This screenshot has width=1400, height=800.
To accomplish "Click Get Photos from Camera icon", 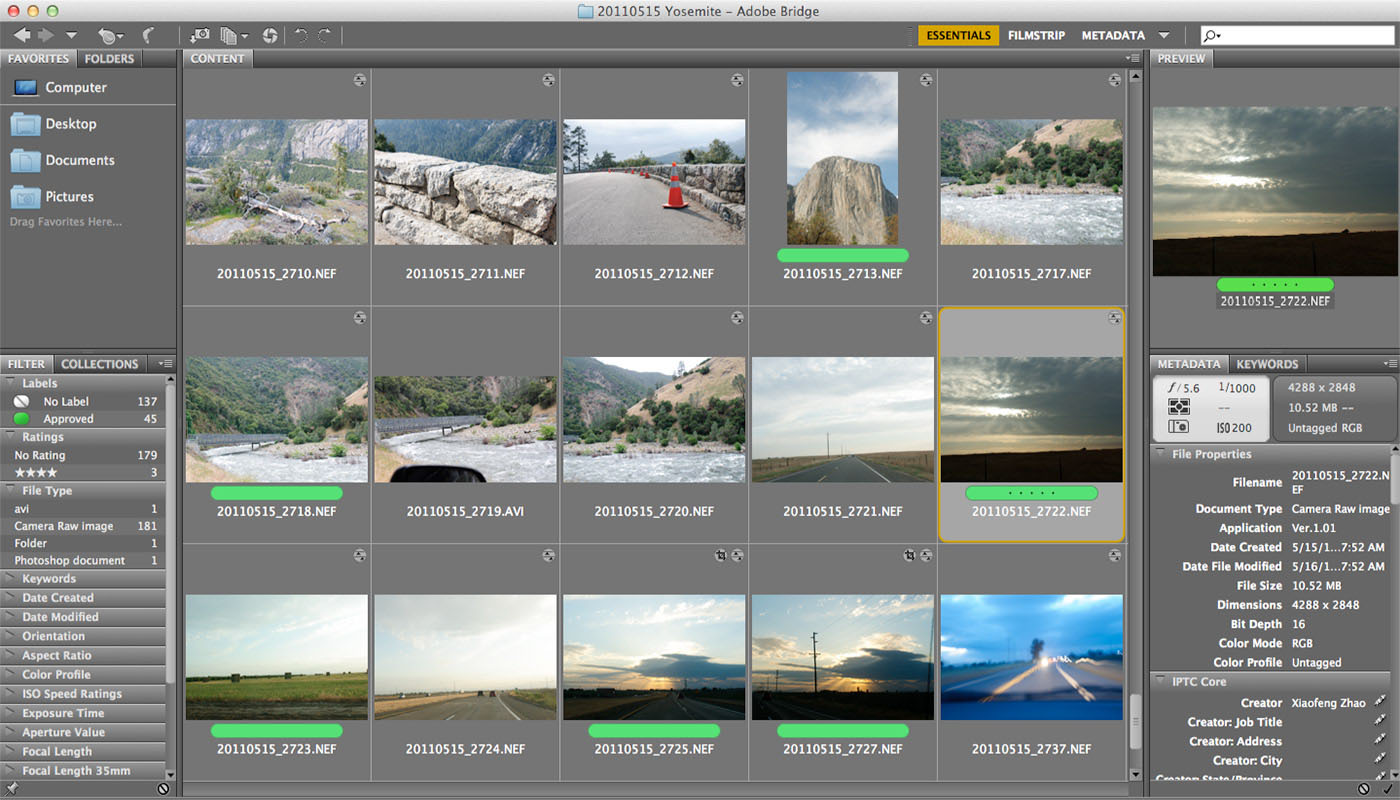I will click(199, 36).
